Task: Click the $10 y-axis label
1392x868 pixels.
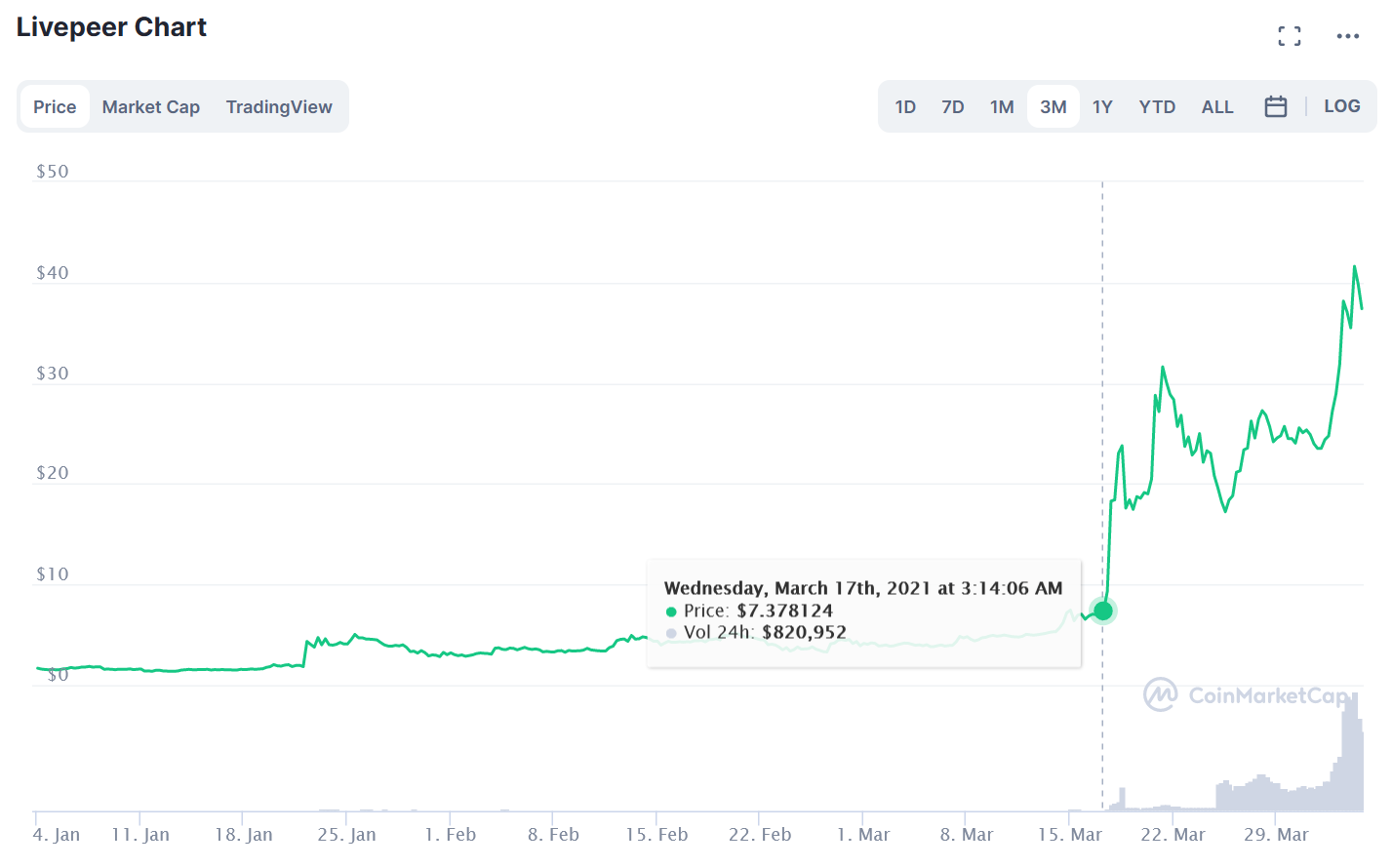Action: [53, 574]
